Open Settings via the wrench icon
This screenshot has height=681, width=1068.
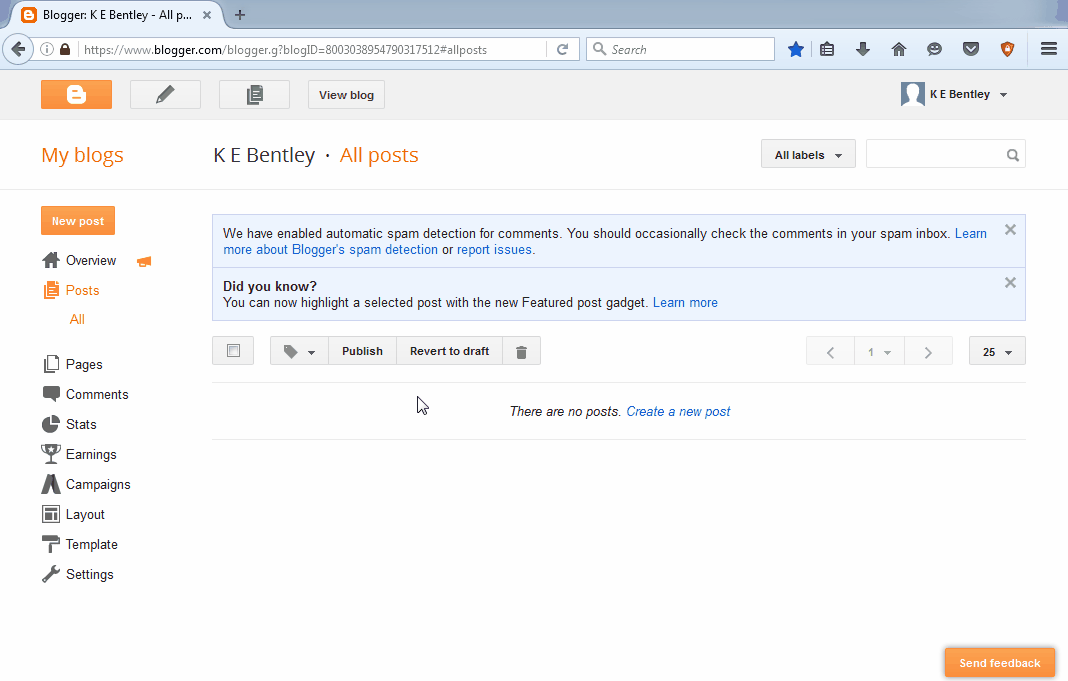[x=51, y=574]
